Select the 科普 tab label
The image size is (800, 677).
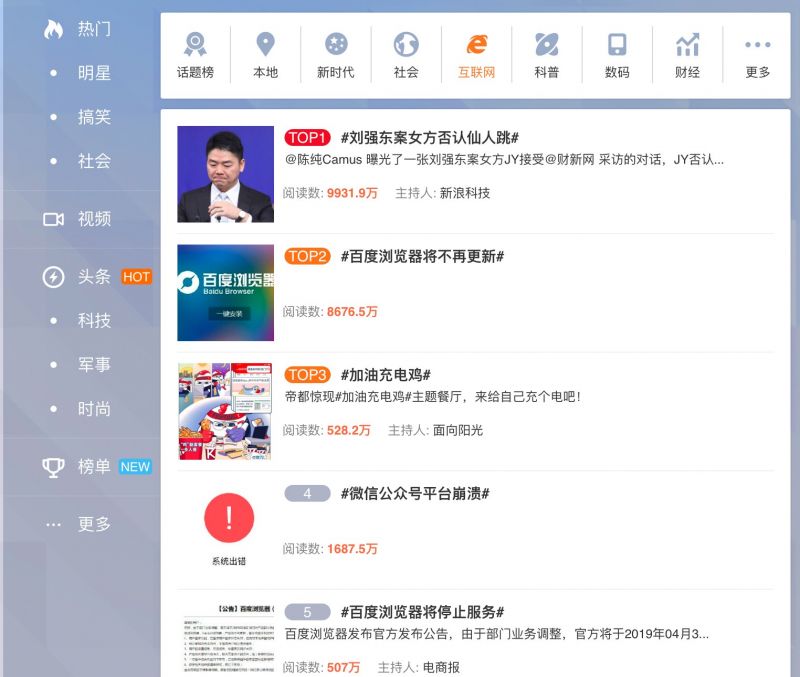tap(546, 72)
